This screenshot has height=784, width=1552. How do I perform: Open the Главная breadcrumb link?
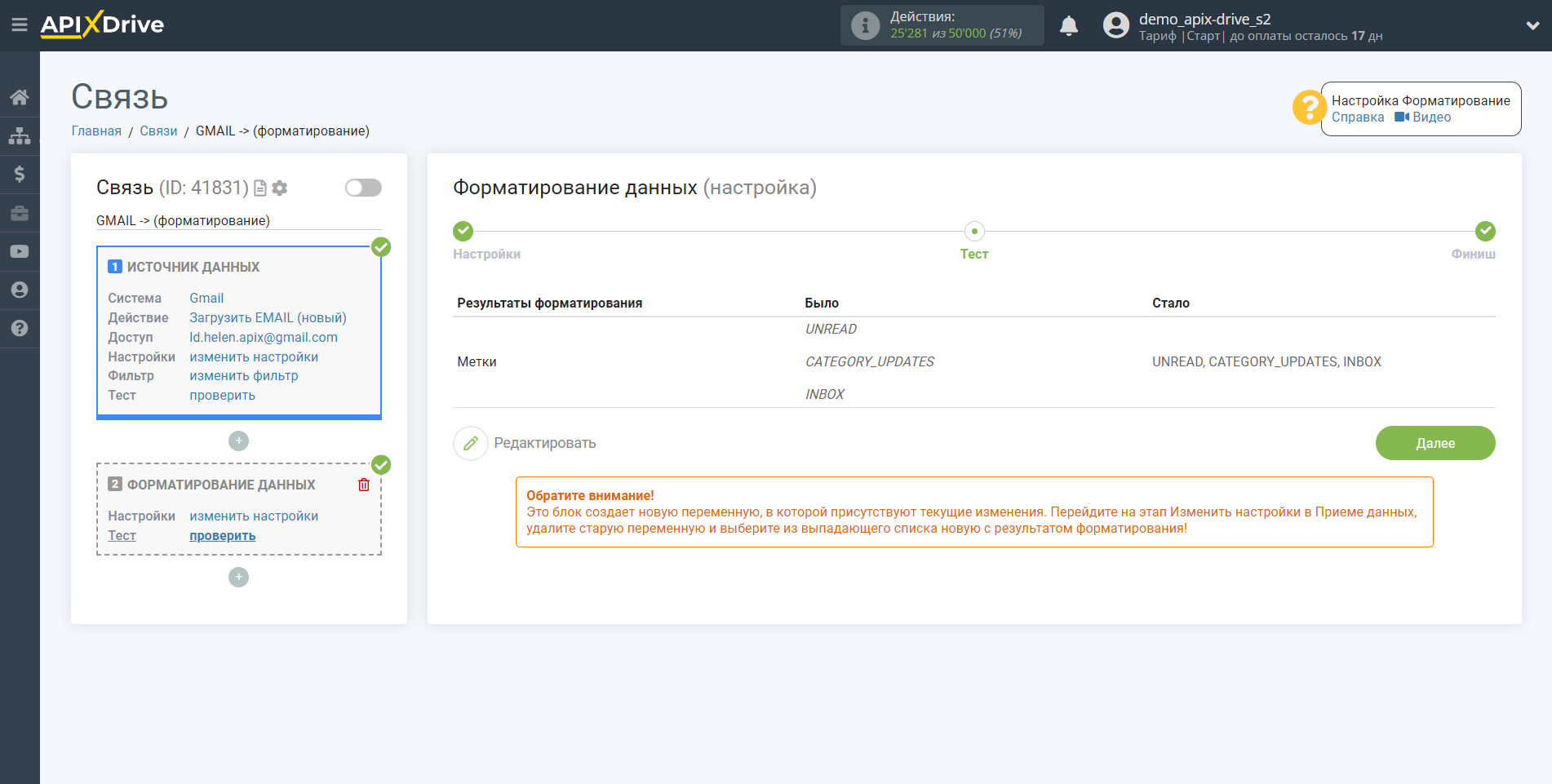(96, 131)
